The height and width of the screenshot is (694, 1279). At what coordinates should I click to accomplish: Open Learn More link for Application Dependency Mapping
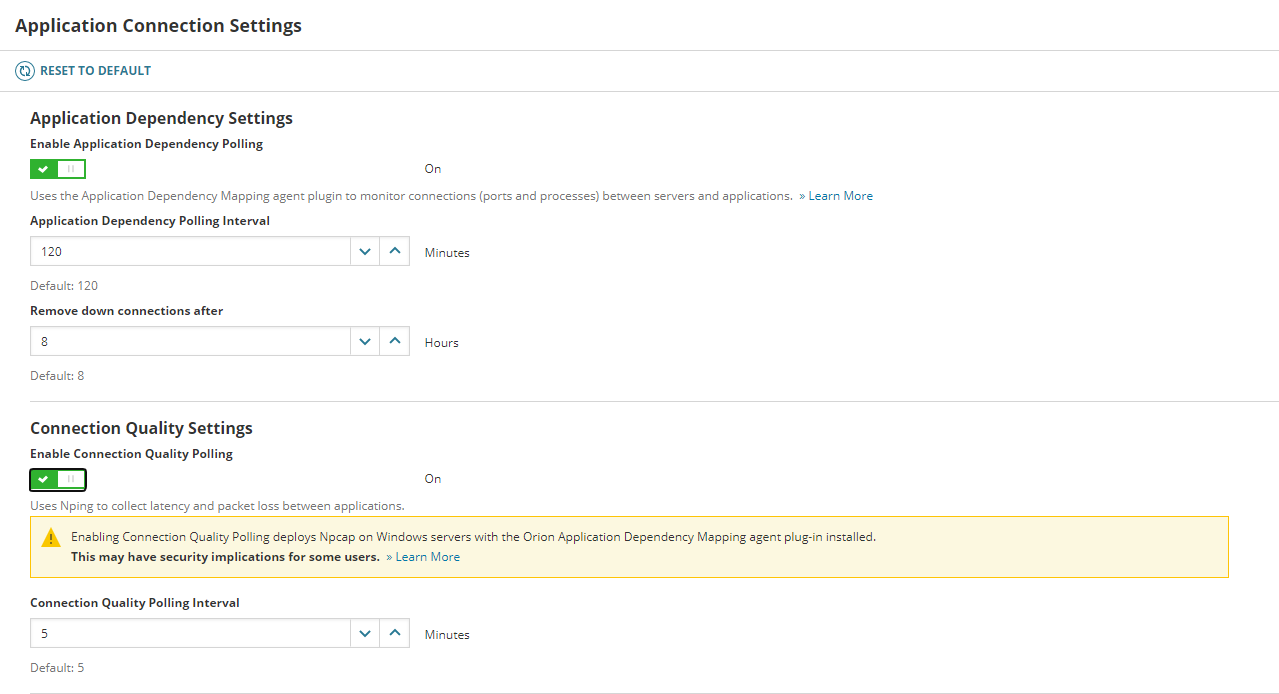tap(836, 196)
